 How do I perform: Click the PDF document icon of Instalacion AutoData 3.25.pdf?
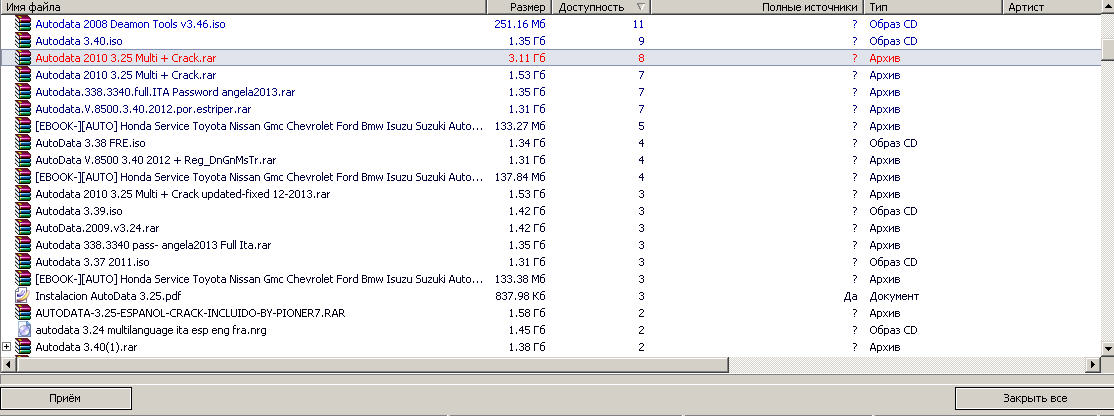click(x=23, y=297)
